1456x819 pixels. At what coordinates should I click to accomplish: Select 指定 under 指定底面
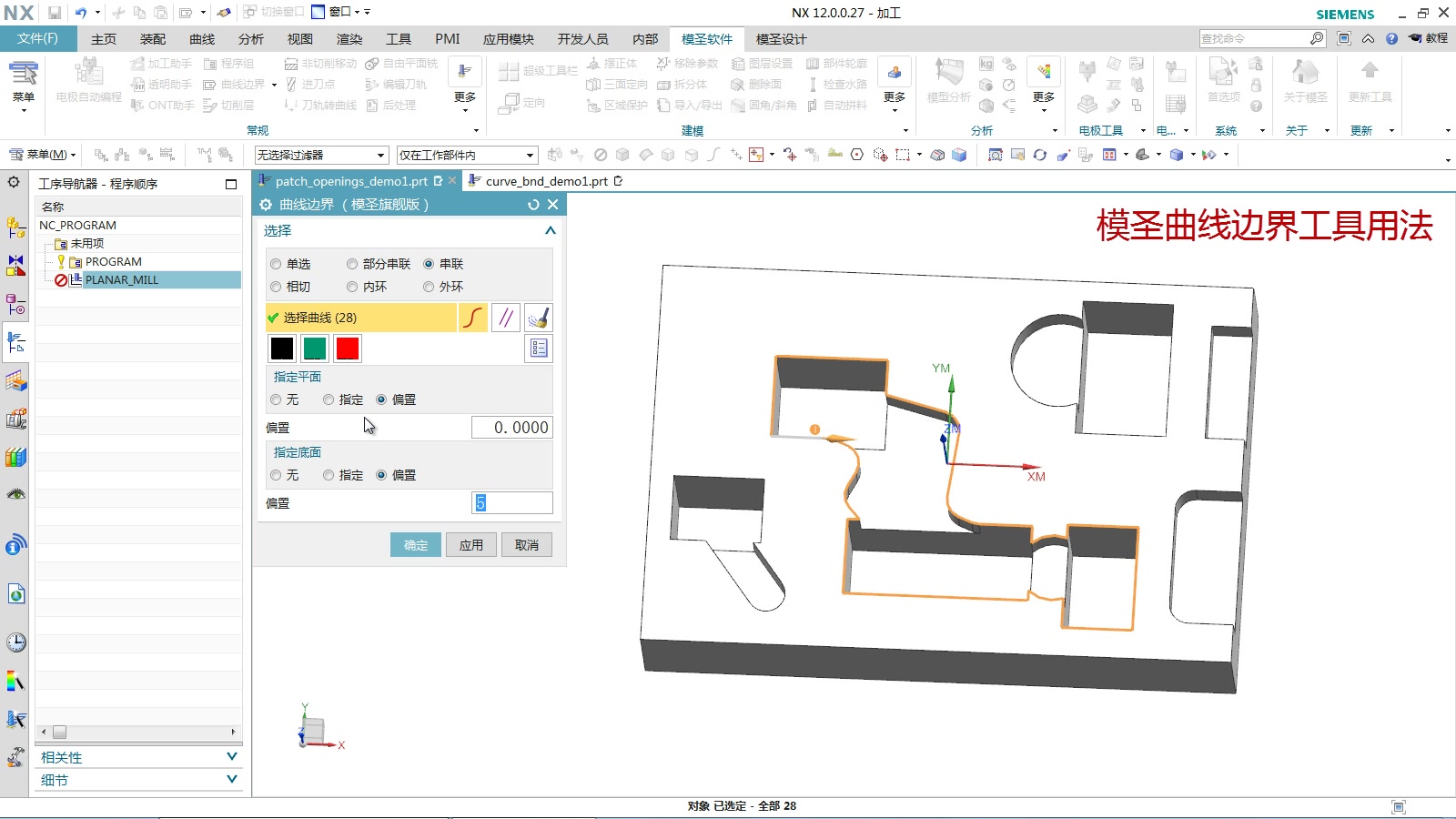click(329, 475)
